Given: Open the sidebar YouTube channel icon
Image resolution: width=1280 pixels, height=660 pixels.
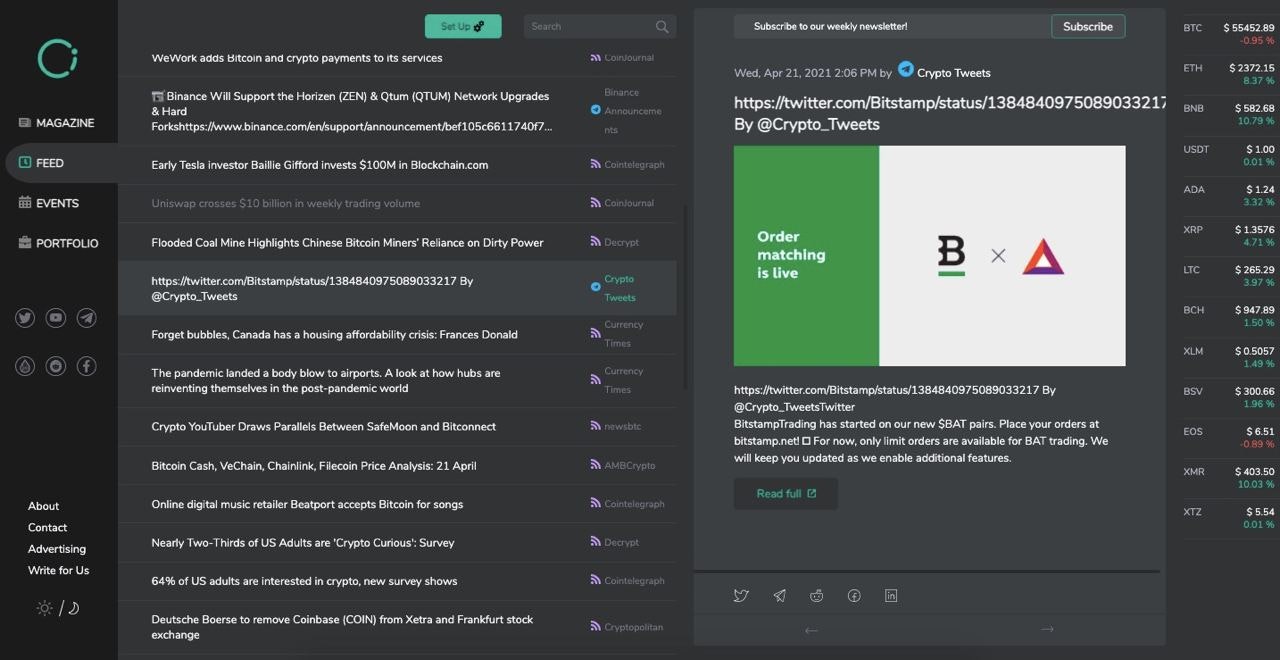Looking at the screenshot, I should click(56, 318).
